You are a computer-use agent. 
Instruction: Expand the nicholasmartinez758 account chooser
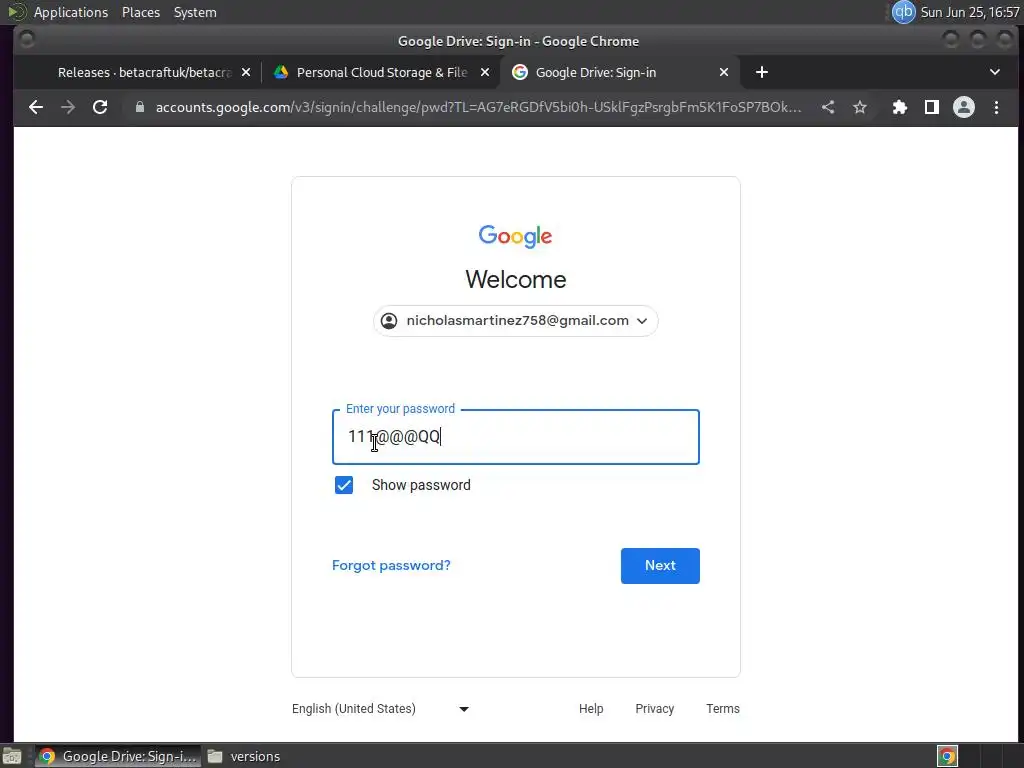[516, 321]
